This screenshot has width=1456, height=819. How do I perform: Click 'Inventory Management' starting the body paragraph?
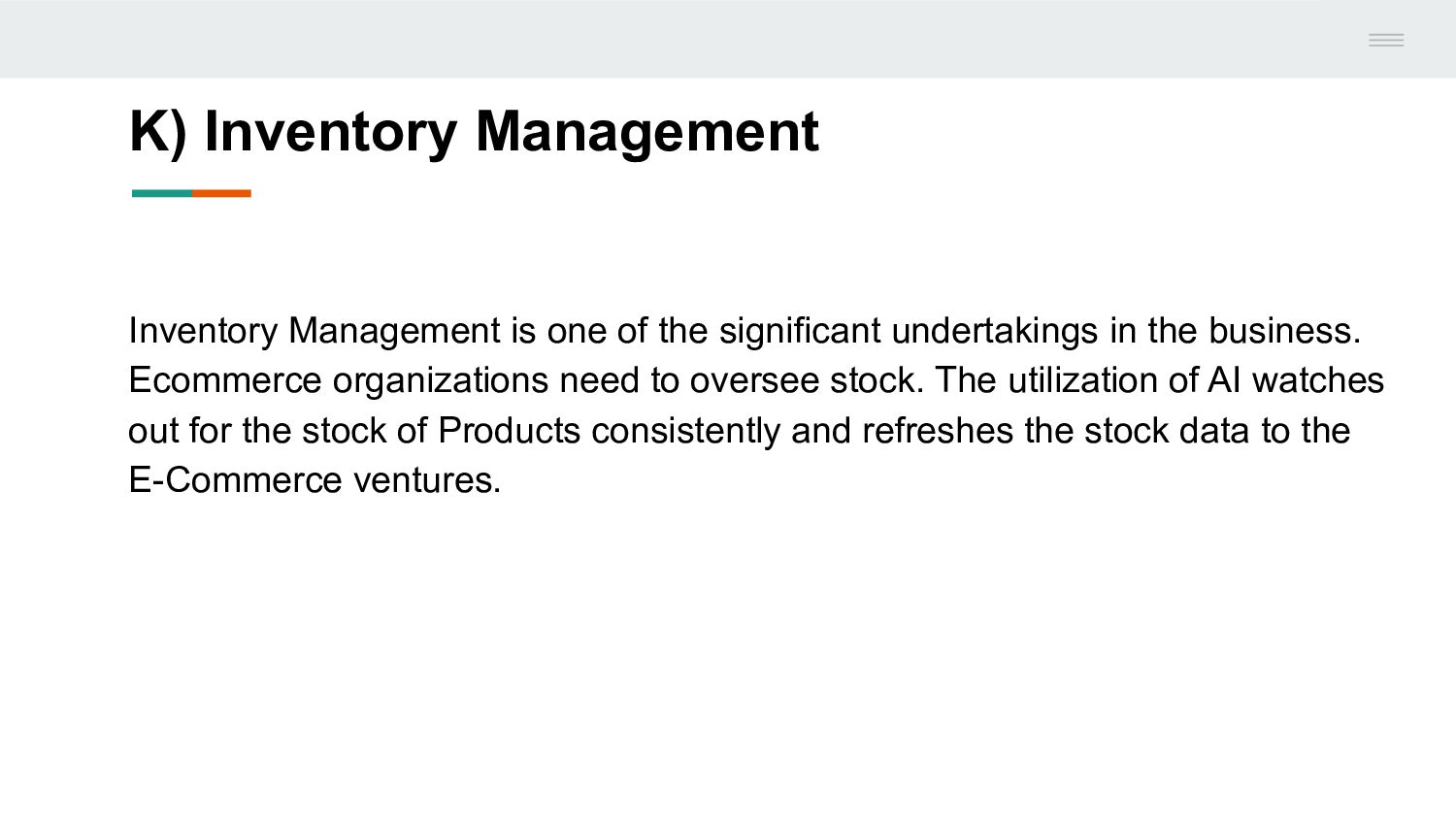click(314, 332)
